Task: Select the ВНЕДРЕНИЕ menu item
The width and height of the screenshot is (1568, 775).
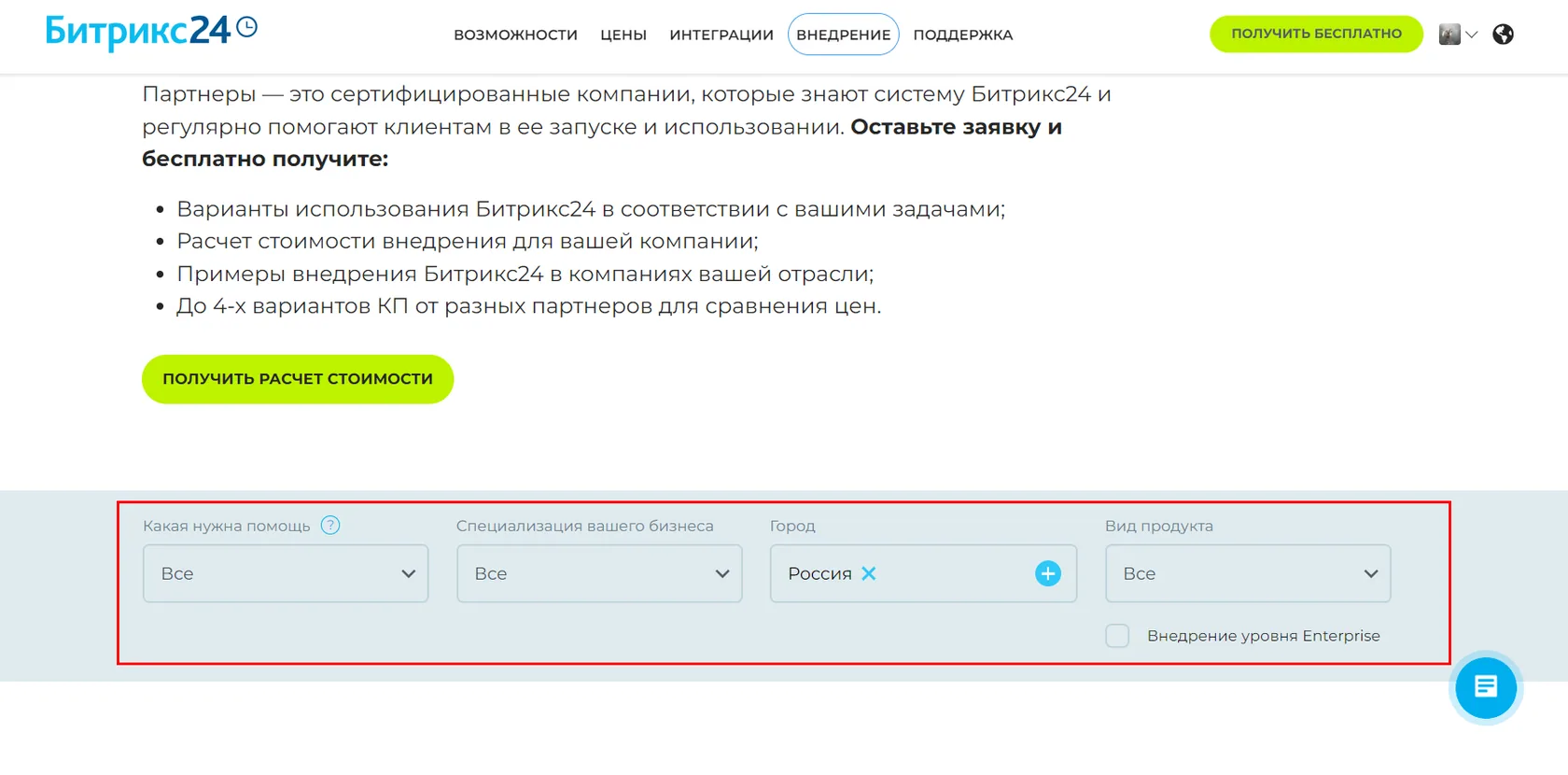Action: click(x=844, y=35)
